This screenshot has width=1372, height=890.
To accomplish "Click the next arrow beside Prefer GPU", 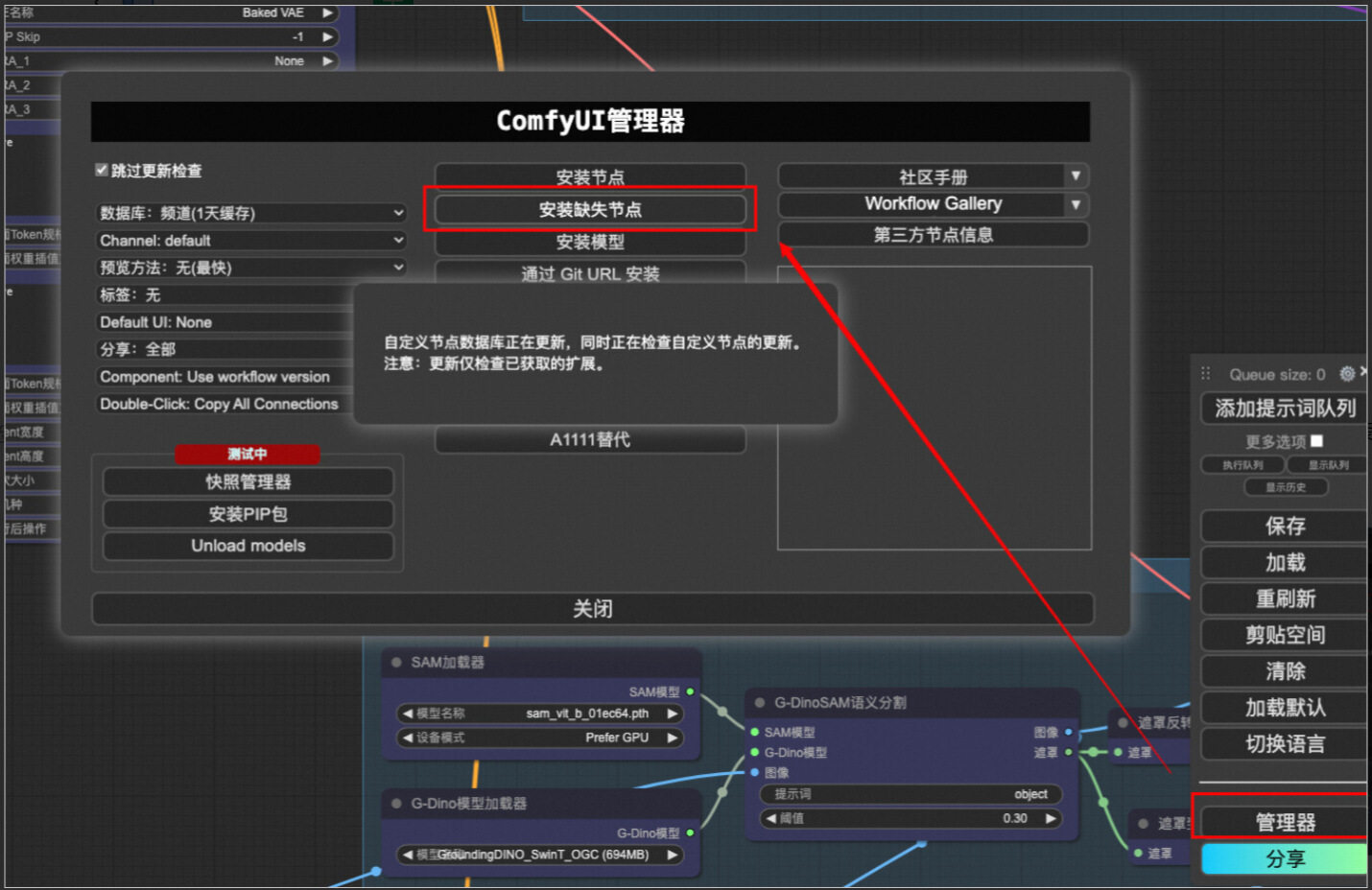I will point(673,738).
